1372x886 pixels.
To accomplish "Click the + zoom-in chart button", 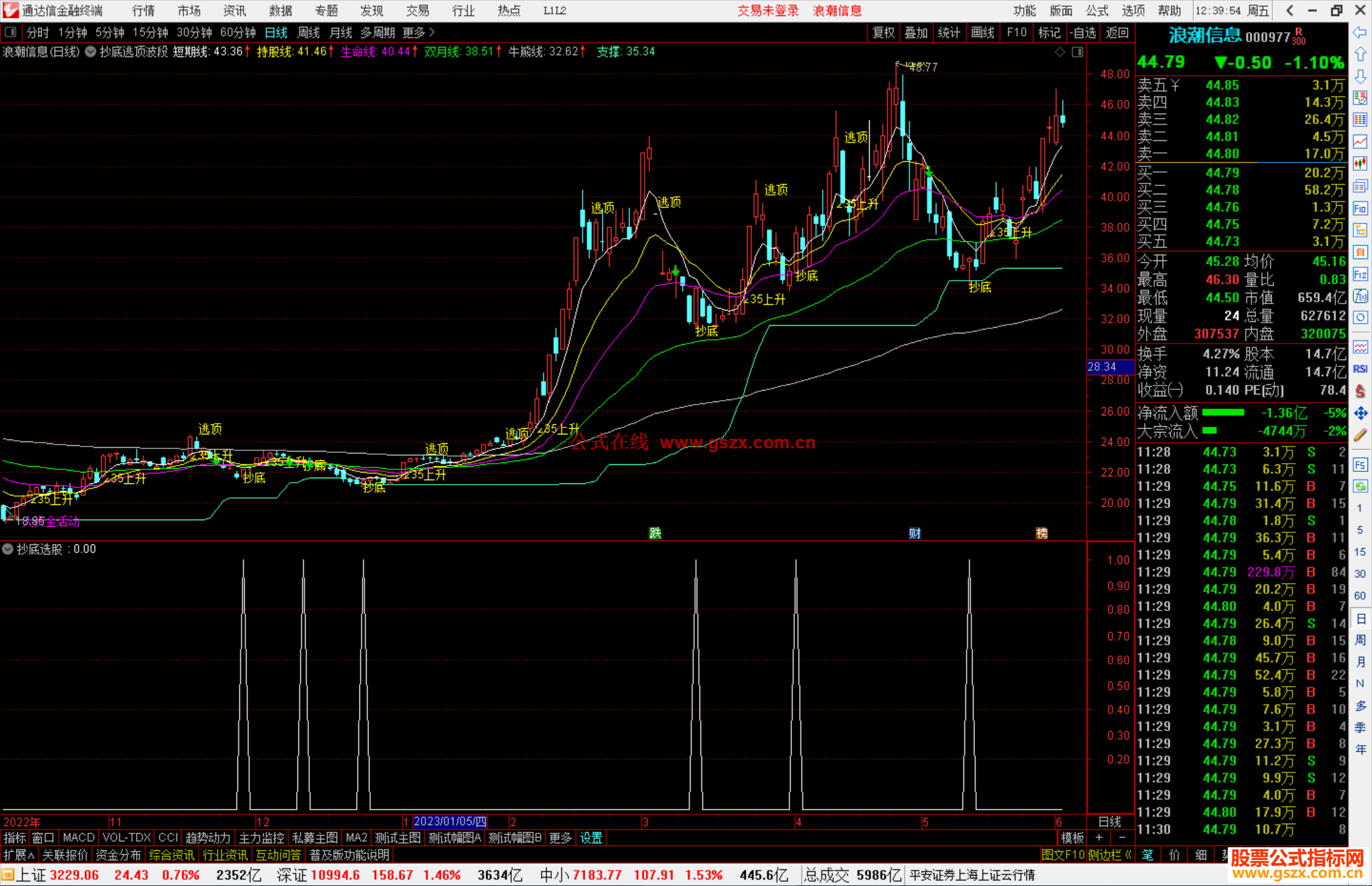I will pyautogui.click(x=1099, y=838).
